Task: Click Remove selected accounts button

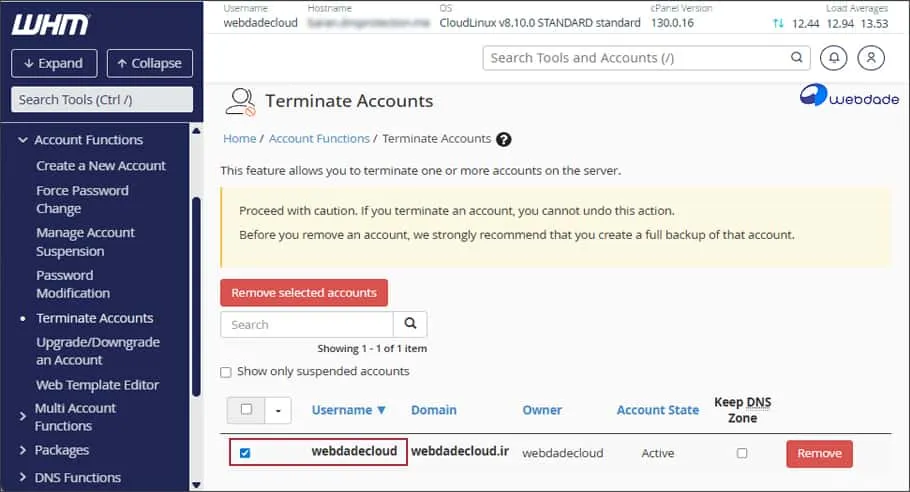Action: [304, 293]
